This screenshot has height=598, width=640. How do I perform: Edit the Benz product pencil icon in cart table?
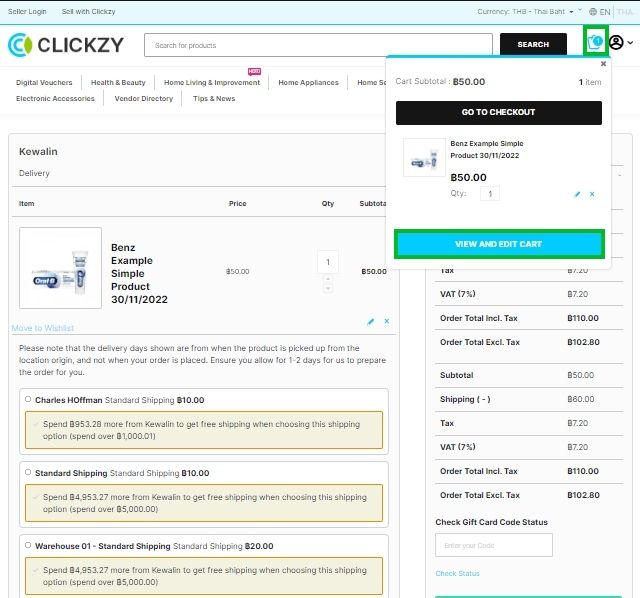371,322
